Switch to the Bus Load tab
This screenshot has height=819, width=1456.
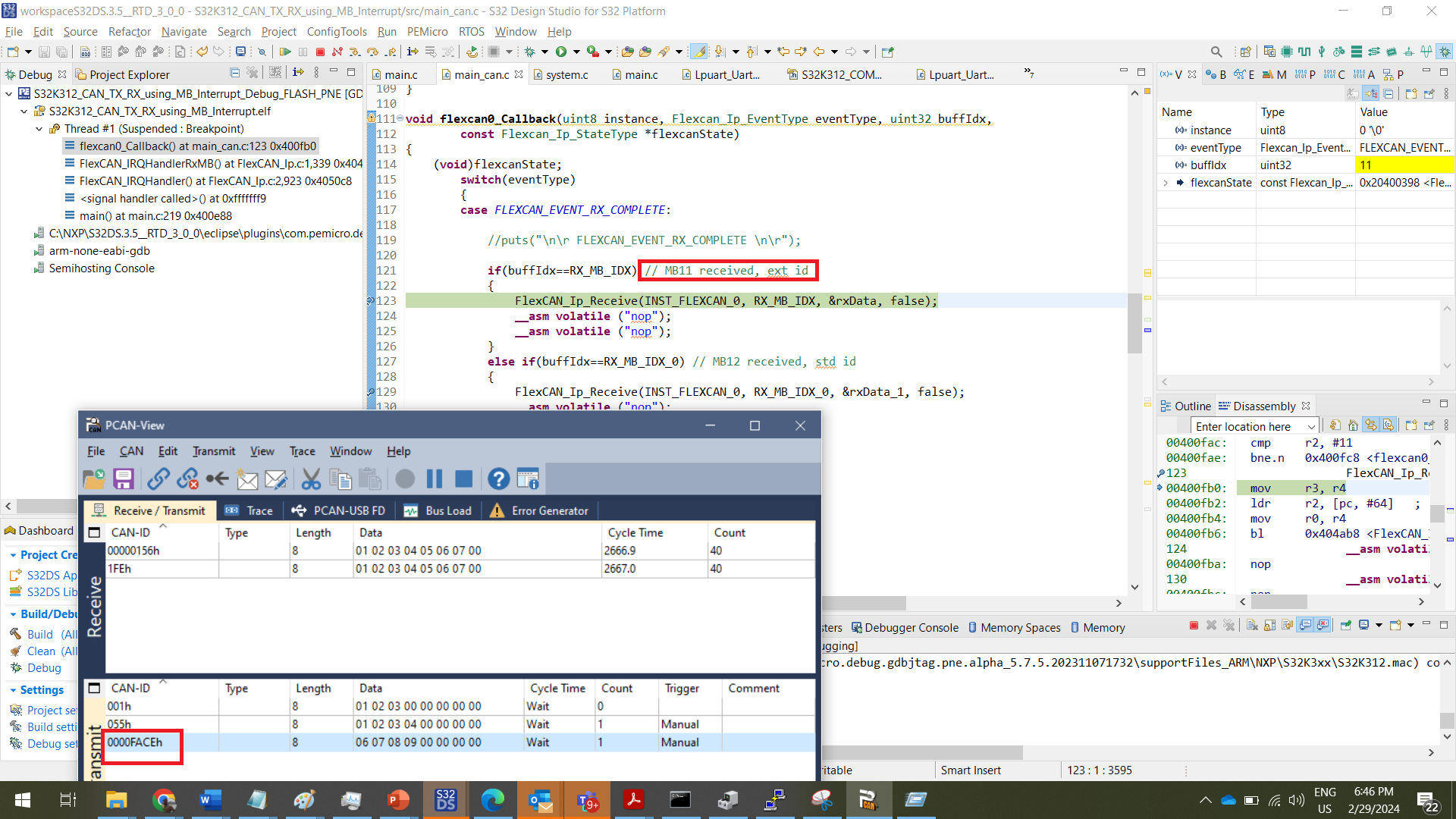pyautogui.click(x=449, y=510)
